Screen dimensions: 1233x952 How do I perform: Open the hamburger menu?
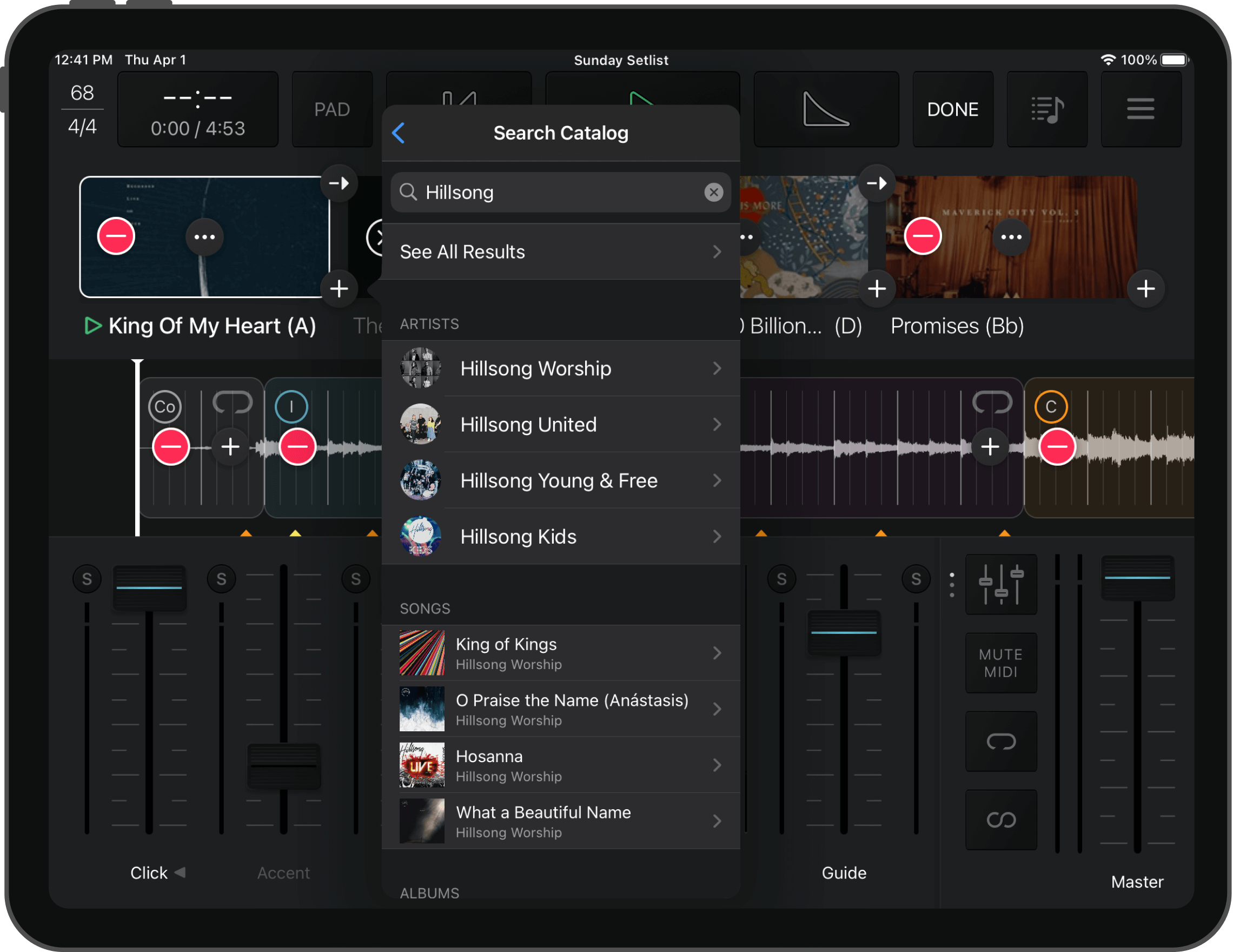(1141, 109)
